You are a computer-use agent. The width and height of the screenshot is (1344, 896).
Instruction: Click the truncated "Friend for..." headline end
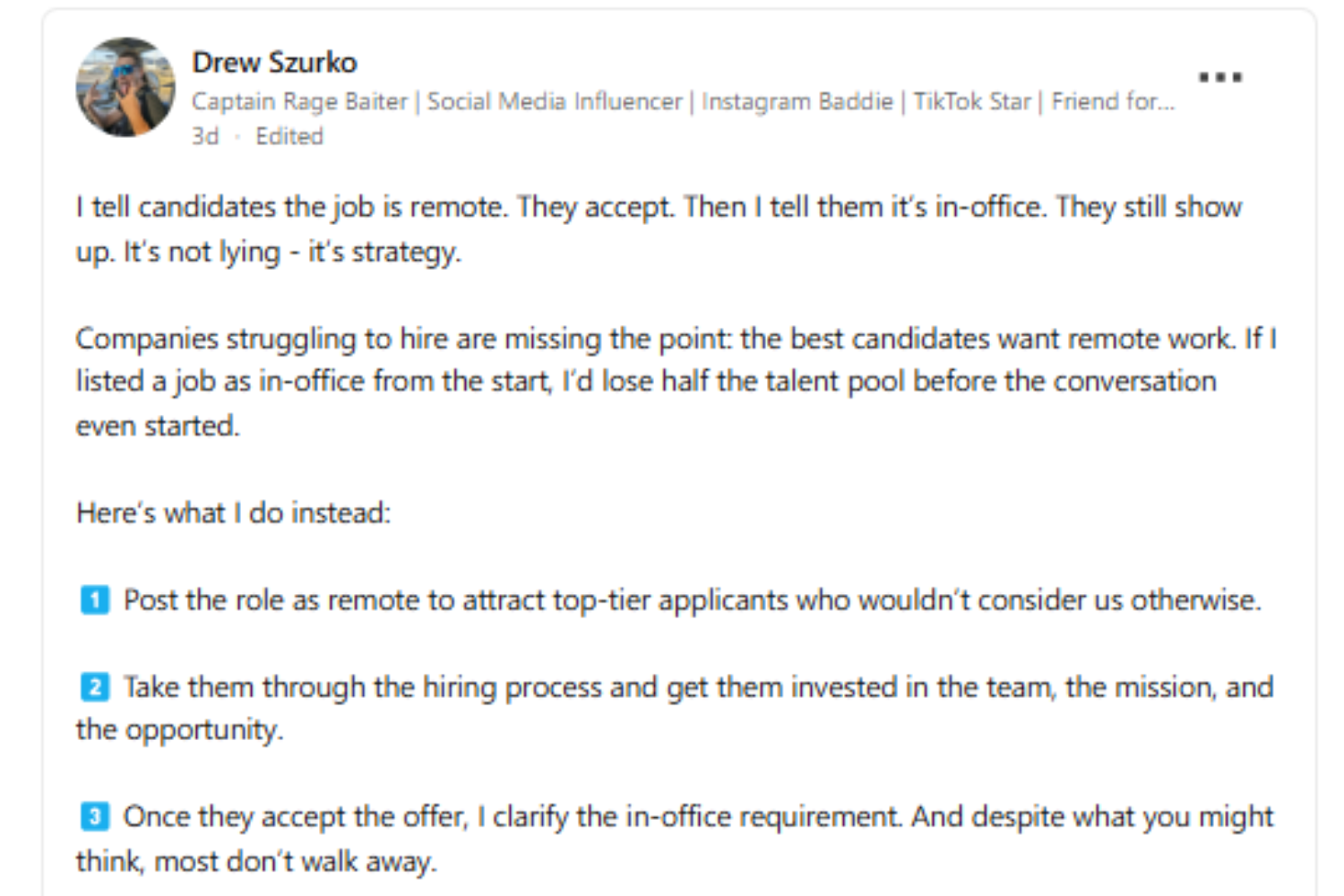(x=1112, y=101)
